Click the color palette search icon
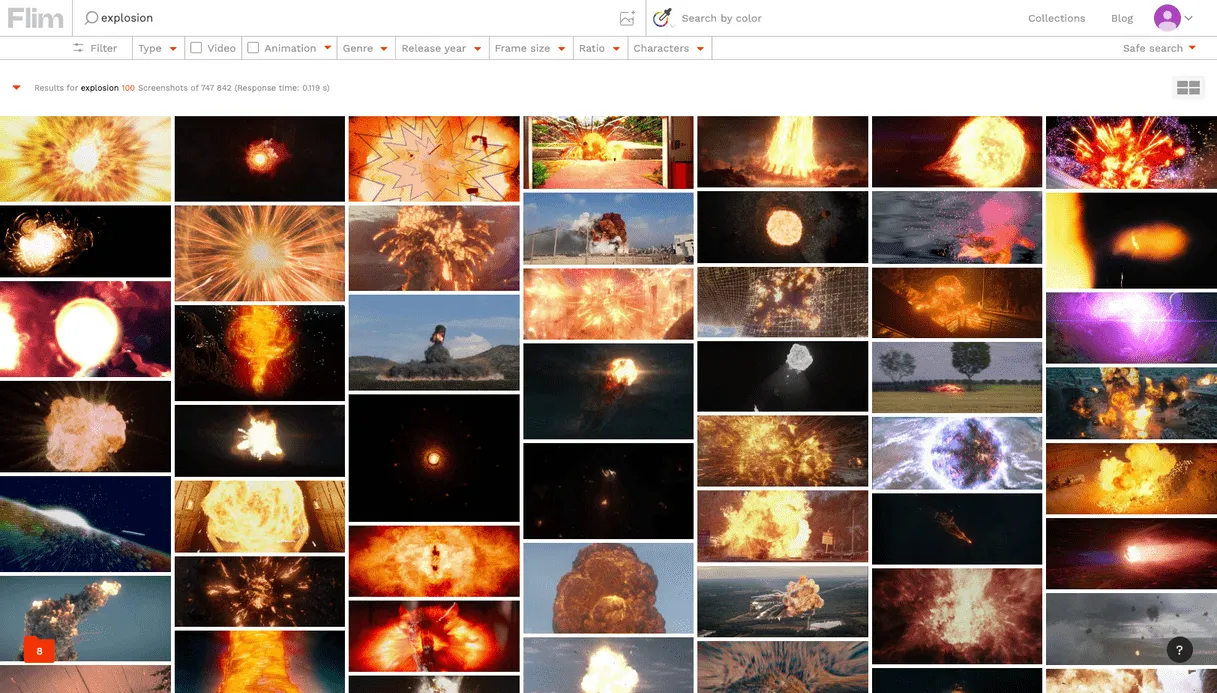The height and width of the screenshot is (693, 1217). [x=662, y=18]
